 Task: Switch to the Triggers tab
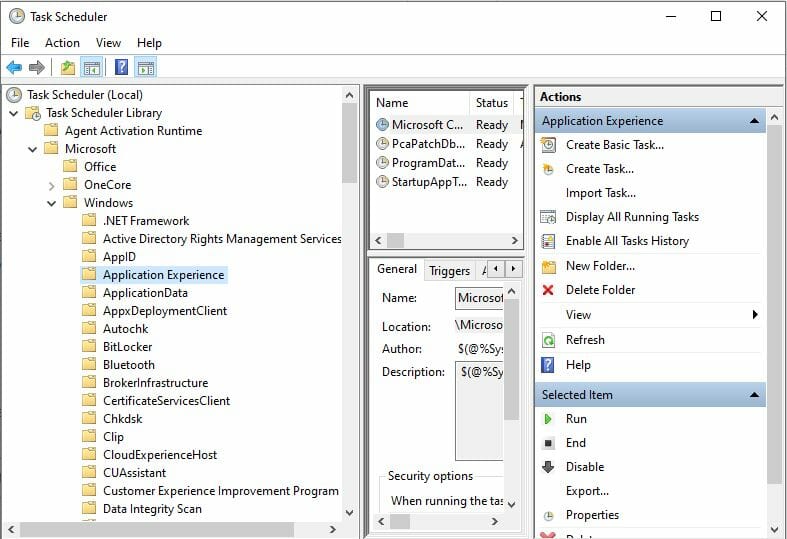(450, 271)
